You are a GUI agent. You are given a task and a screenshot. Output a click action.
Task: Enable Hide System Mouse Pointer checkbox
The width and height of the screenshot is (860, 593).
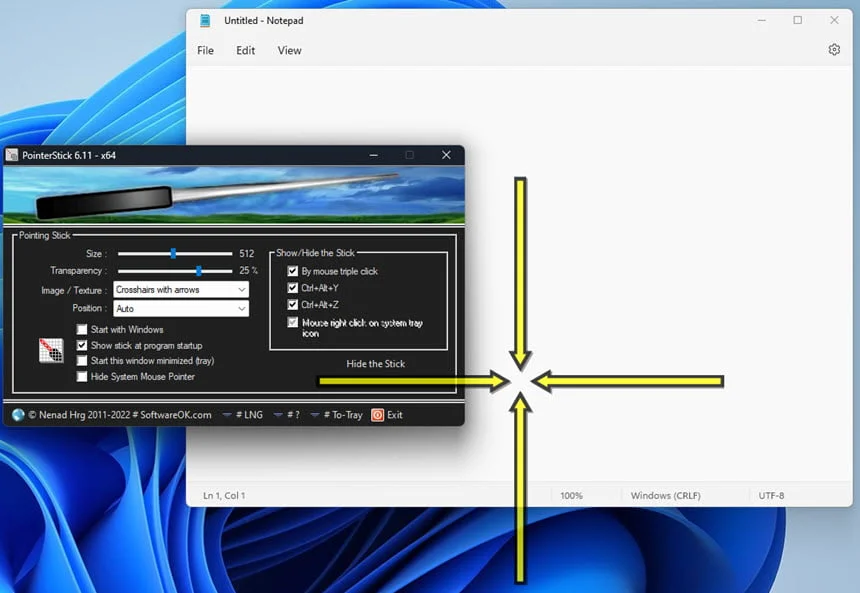pyautogui.click(x=82, y=376)
